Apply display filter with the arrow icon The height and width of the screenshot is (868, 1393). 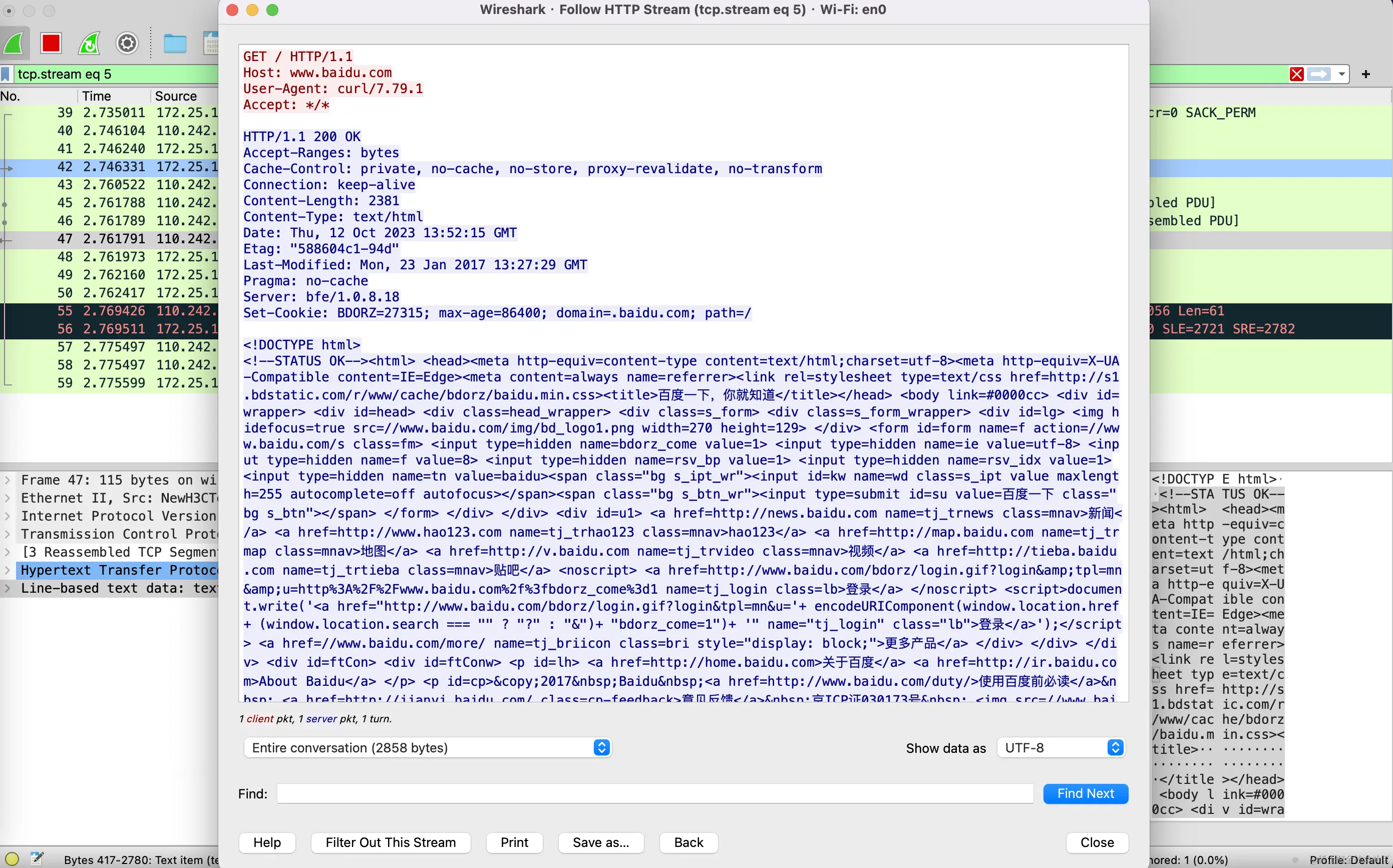point(1318,74)
